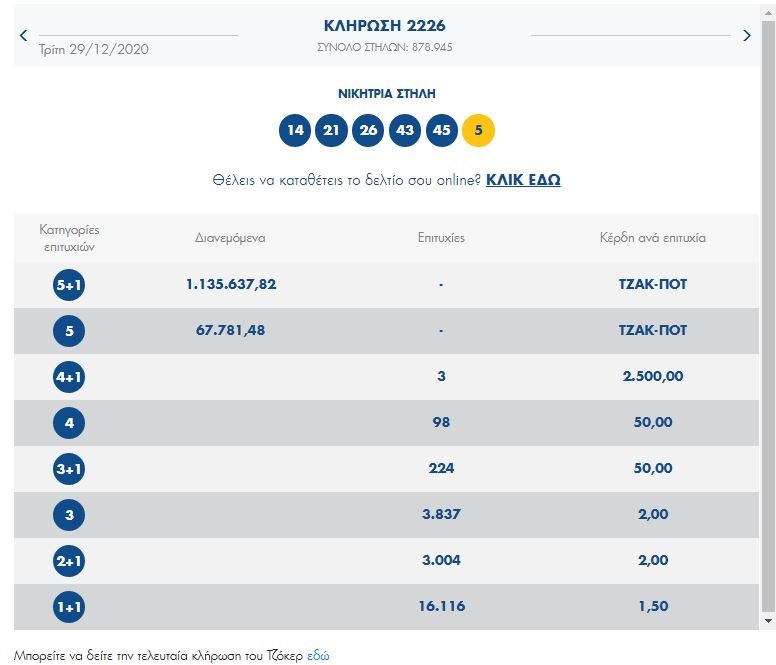Follow the εδώ link for latest draw

(x=317, y=656)
